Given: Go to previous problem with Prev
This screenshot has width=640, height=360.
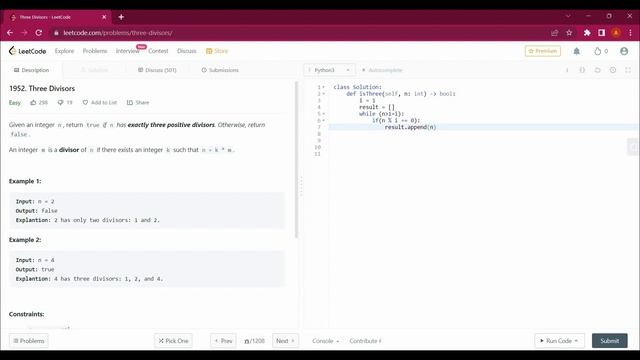Looking at the screenshot, I should click(x=223, y=341).
